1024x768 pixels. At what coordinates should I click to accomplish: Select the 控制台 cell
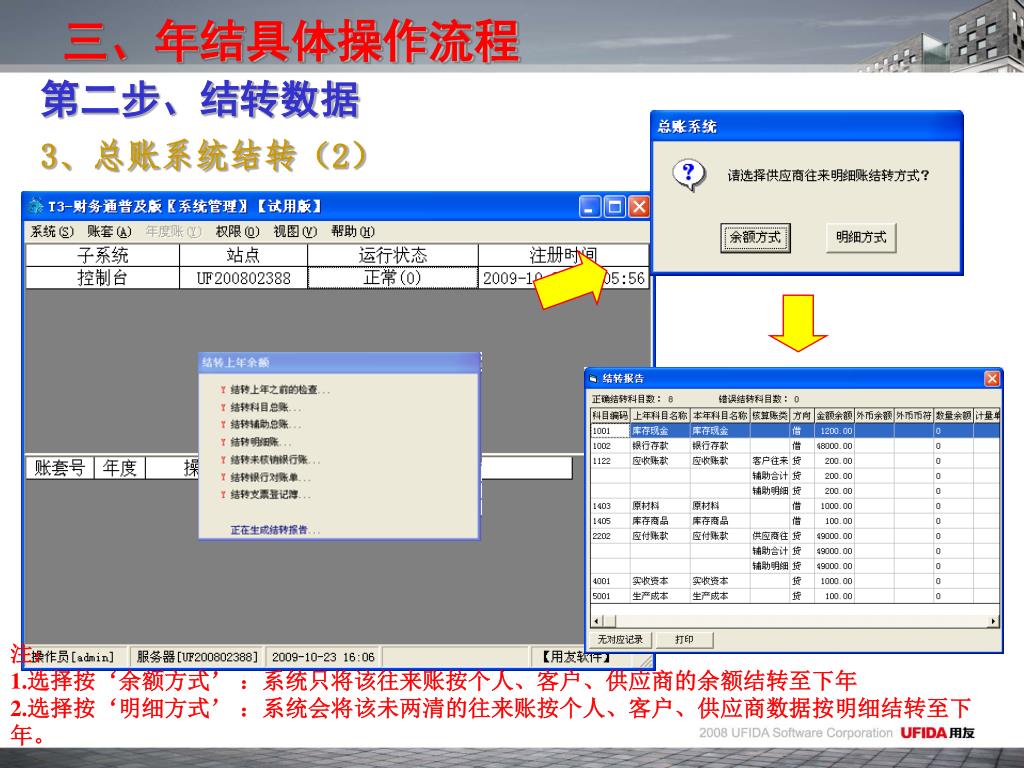tap(103, 278)
